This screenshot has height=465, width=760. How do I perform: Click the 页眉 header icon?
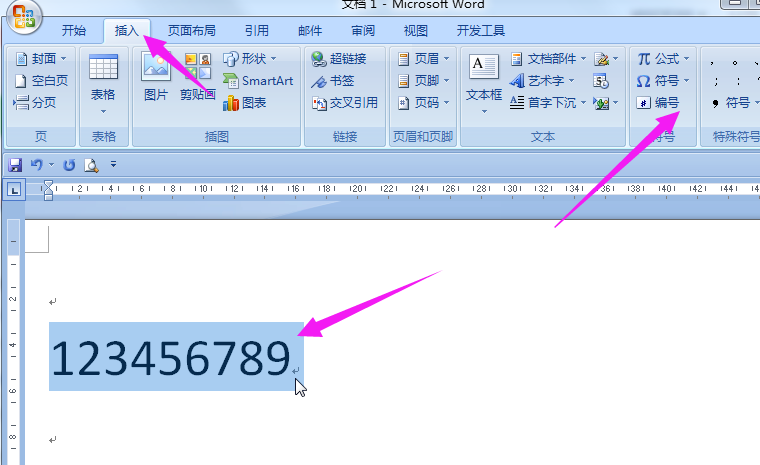pyautogui.click(x=403, y=59)
